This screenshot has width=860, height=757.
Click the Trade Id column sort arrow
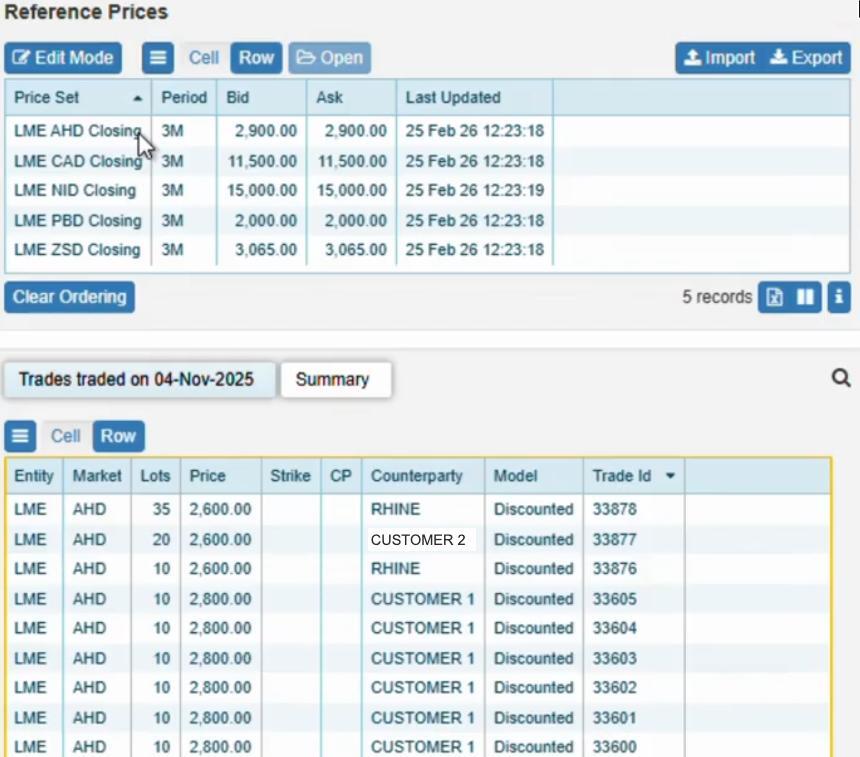pyautogui.click(x=670, y=476)
